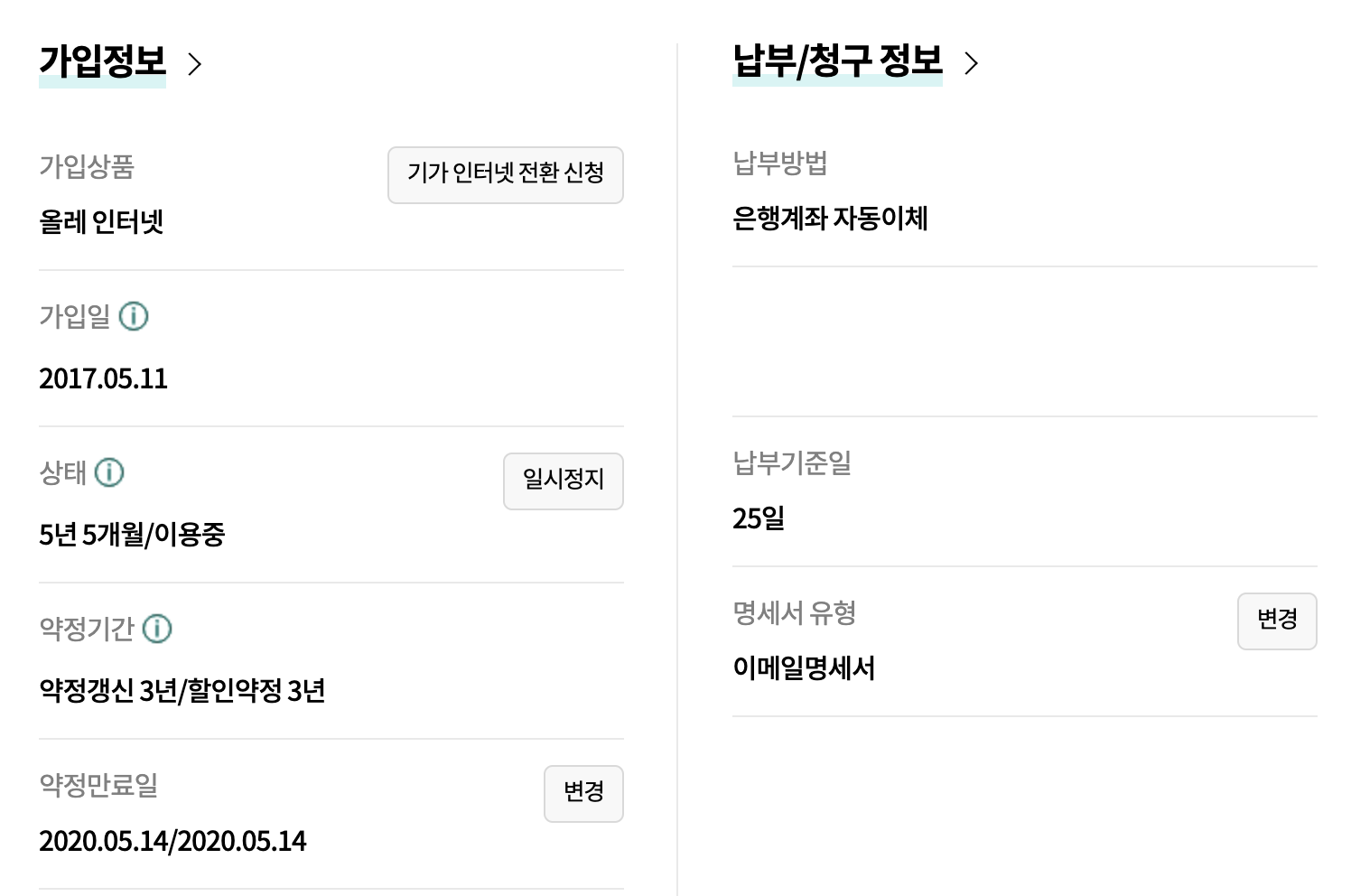Click the 은행계좌 자동이체 payment method
Image resolution: width=1351 pixels, height=896 pixels.
click(830, 219)
